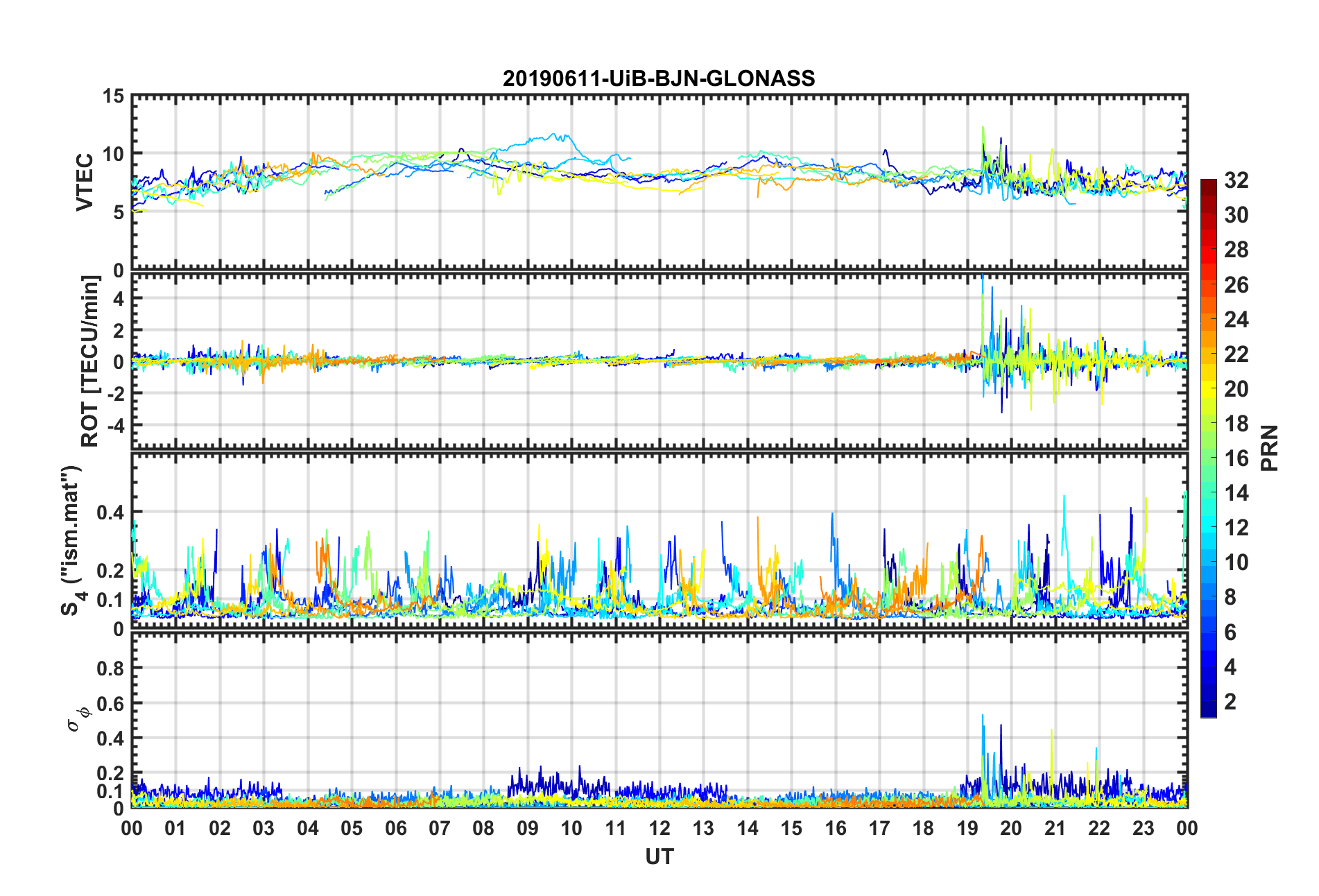The height and width of the screenshot is (896, 1319).
Task: Click x-axis tick label 06
Action: click(396, 828)
